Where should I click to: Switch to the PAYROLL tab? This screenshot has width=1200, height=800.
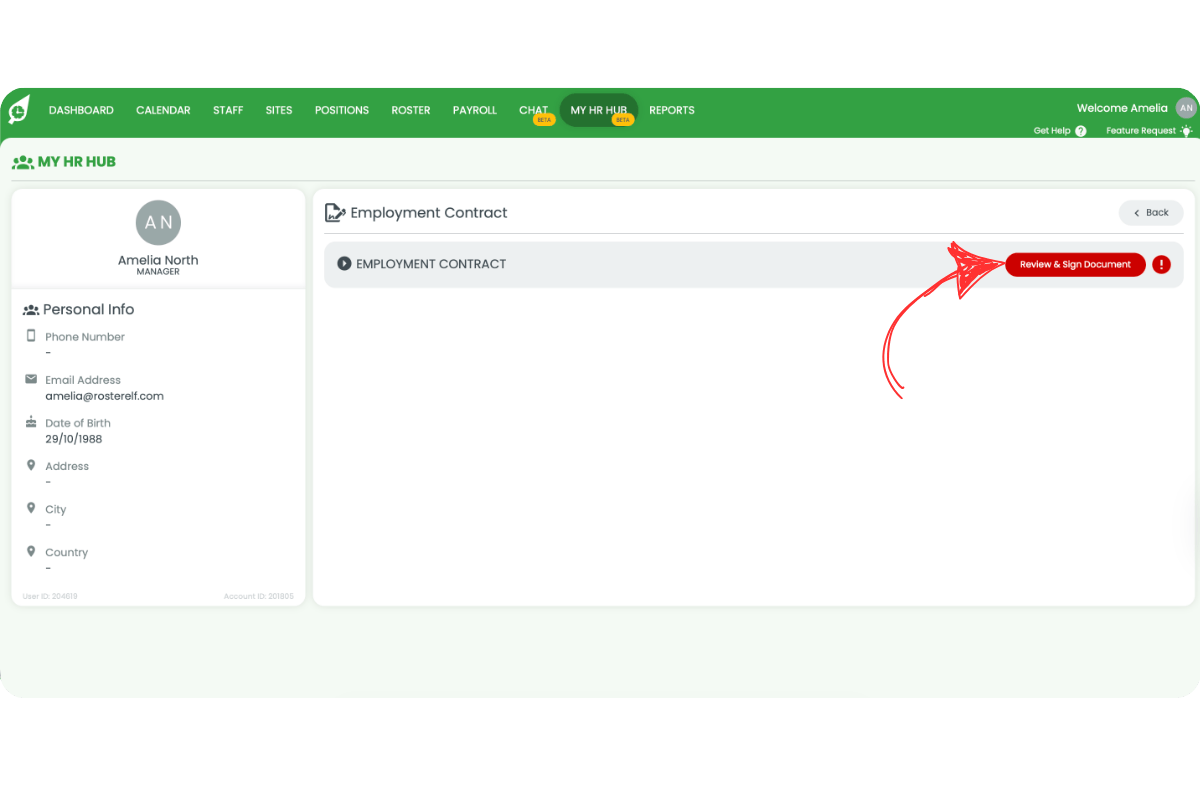pos(474,110)
